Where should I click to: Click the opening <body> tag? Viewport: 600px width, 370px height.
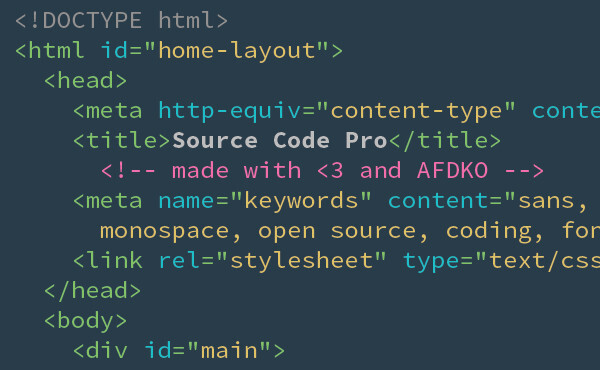tap(85, 321)
